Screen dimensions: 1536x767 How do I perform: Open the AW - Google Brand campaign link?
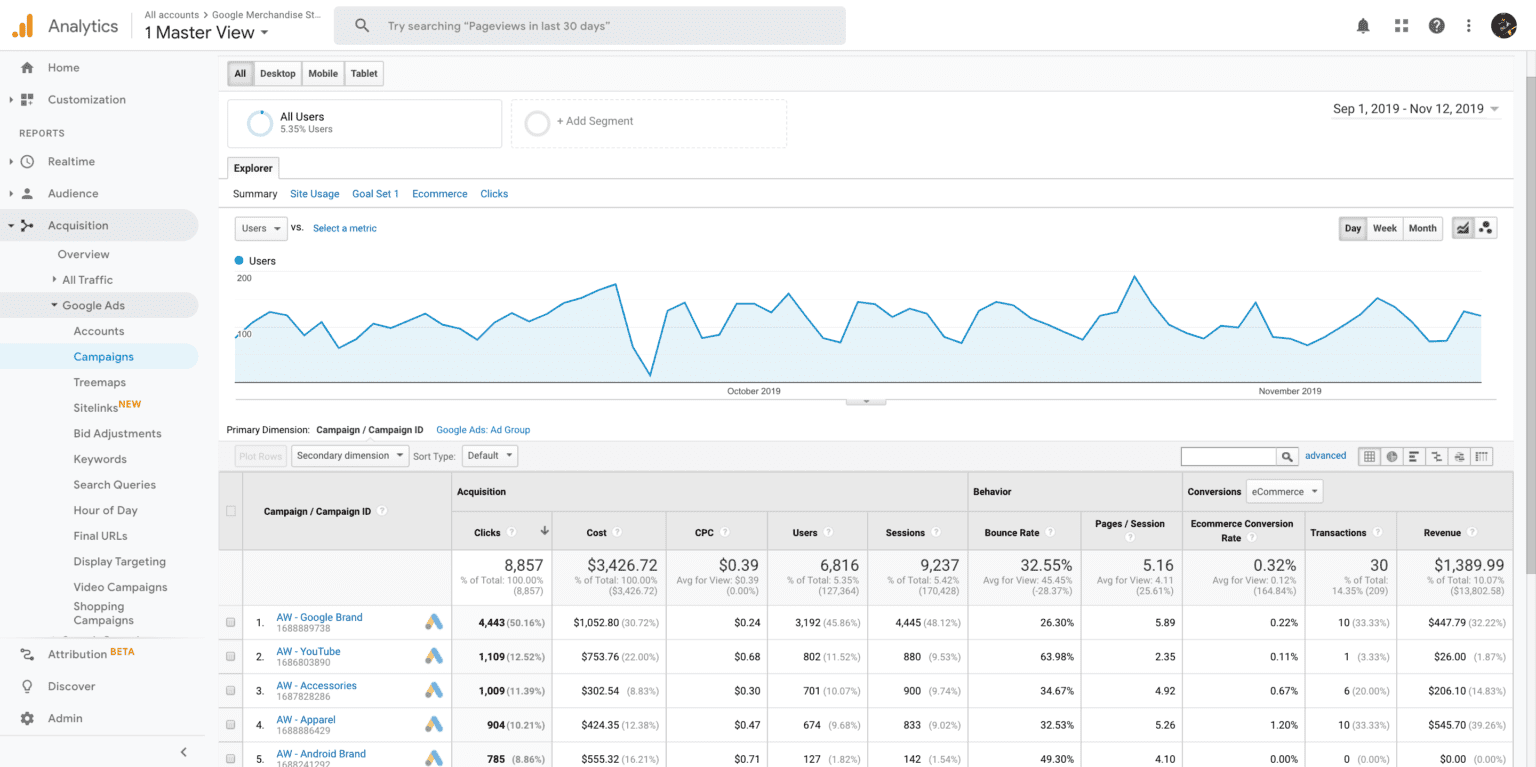click(x=320, y=617)
